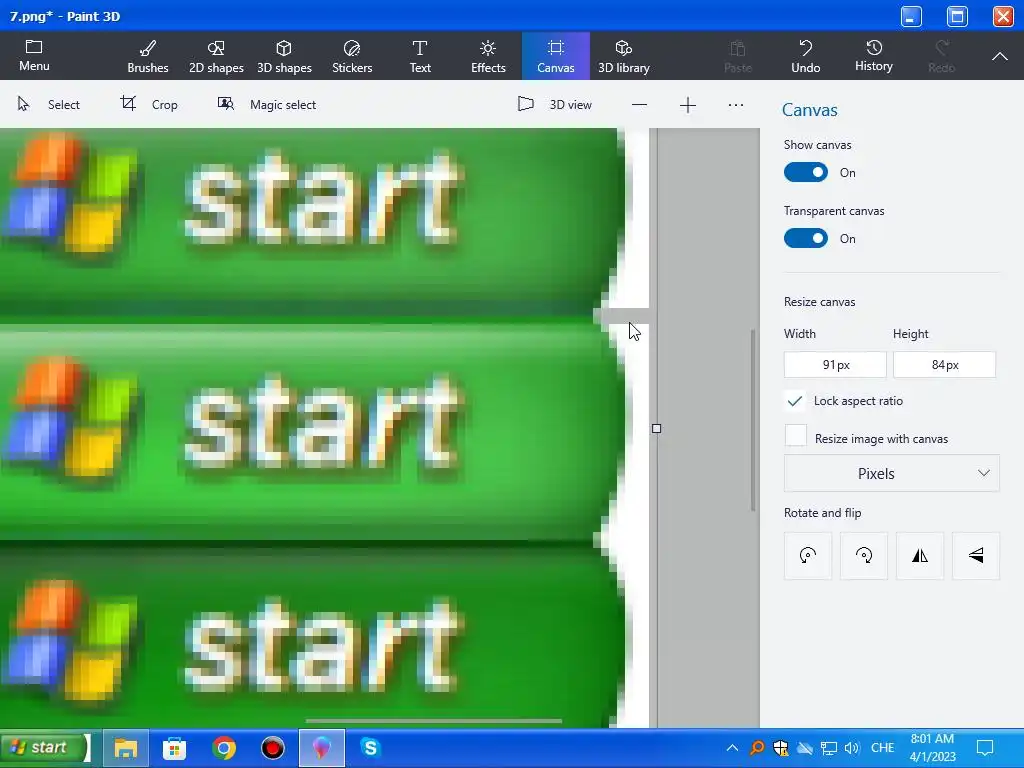Click the canvas right-edge resize handle
Viewport: 1024px width, 768px height.
[656, 428]
